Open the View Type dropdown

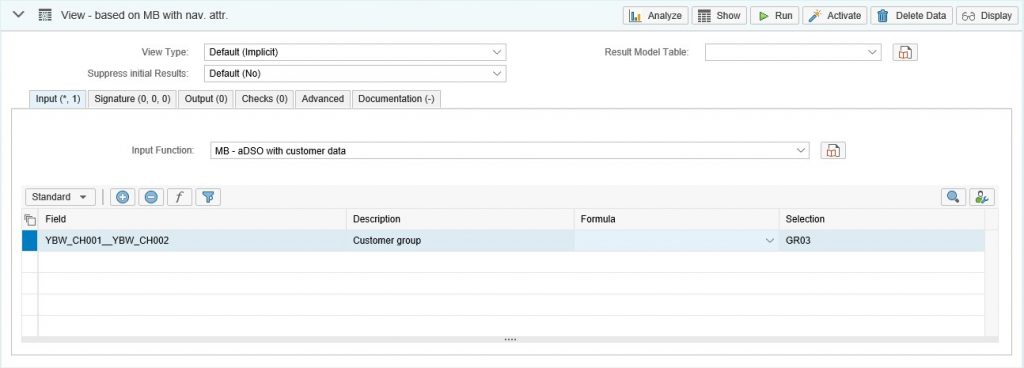[355, 52]
